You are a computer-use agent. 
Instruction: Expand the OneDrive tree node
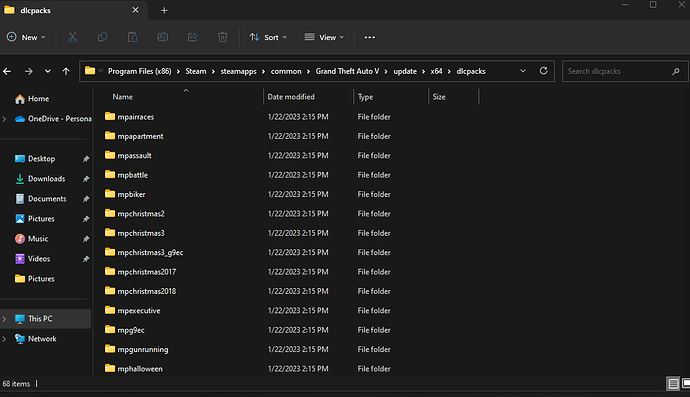4,119
